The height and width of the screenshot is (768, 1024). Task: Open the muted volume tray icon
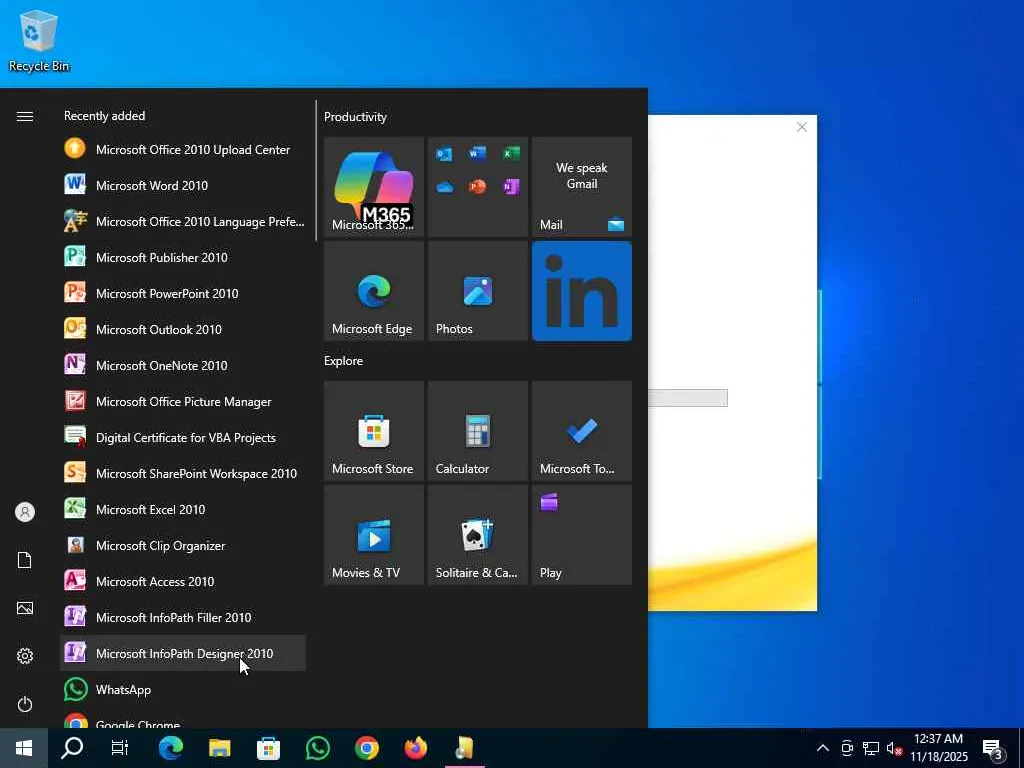[895, 748]
